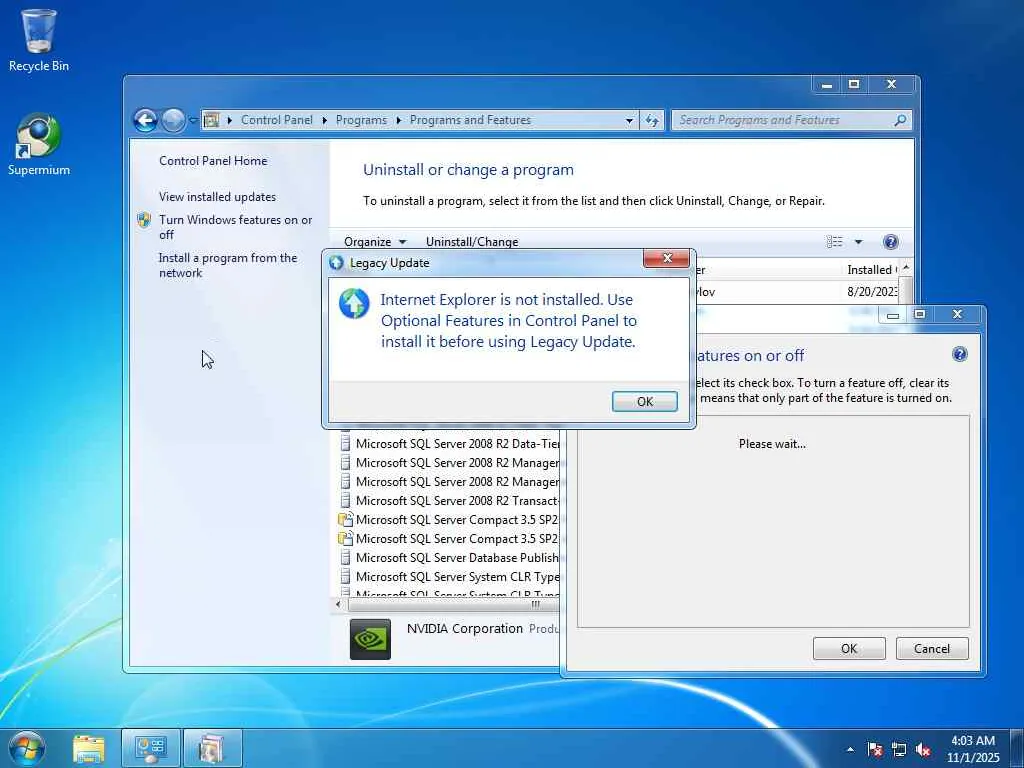Click OK in the Legacy Update dialog
The width and height of the screenshot is (1024, 768).
coord(645,401)
